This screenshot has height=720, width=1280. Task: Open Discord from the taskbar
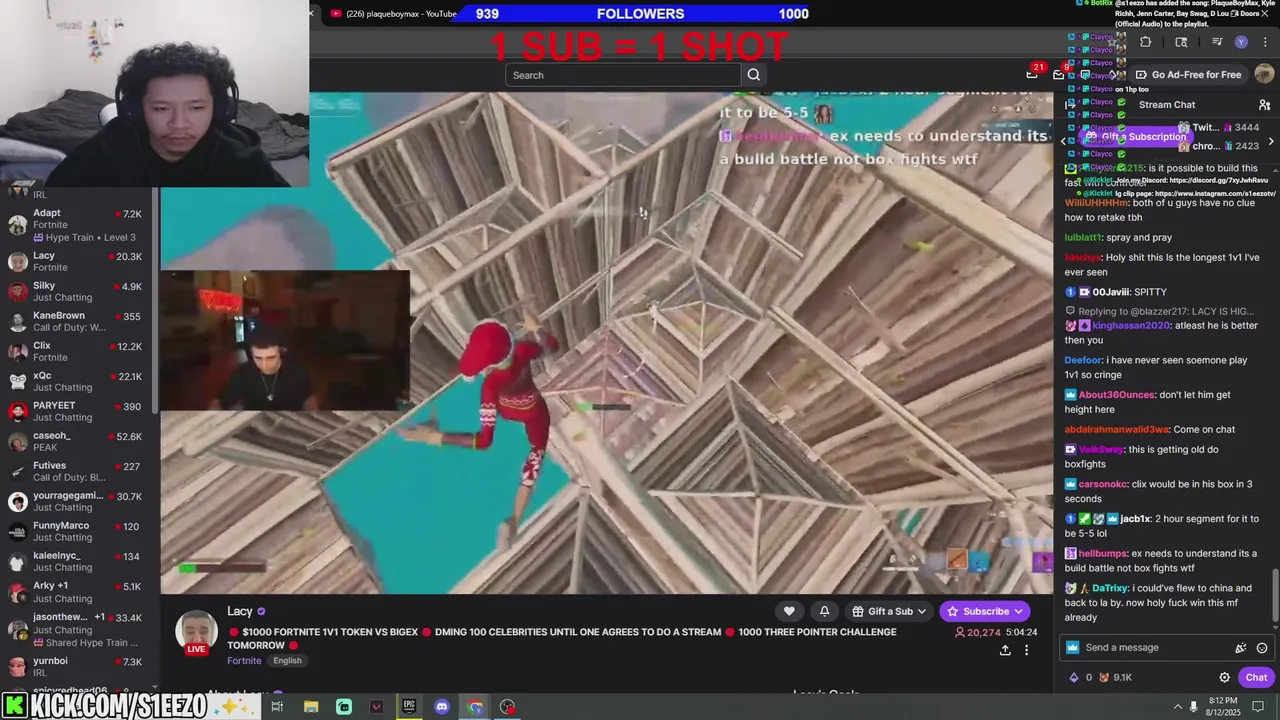[x=442, y=707]
